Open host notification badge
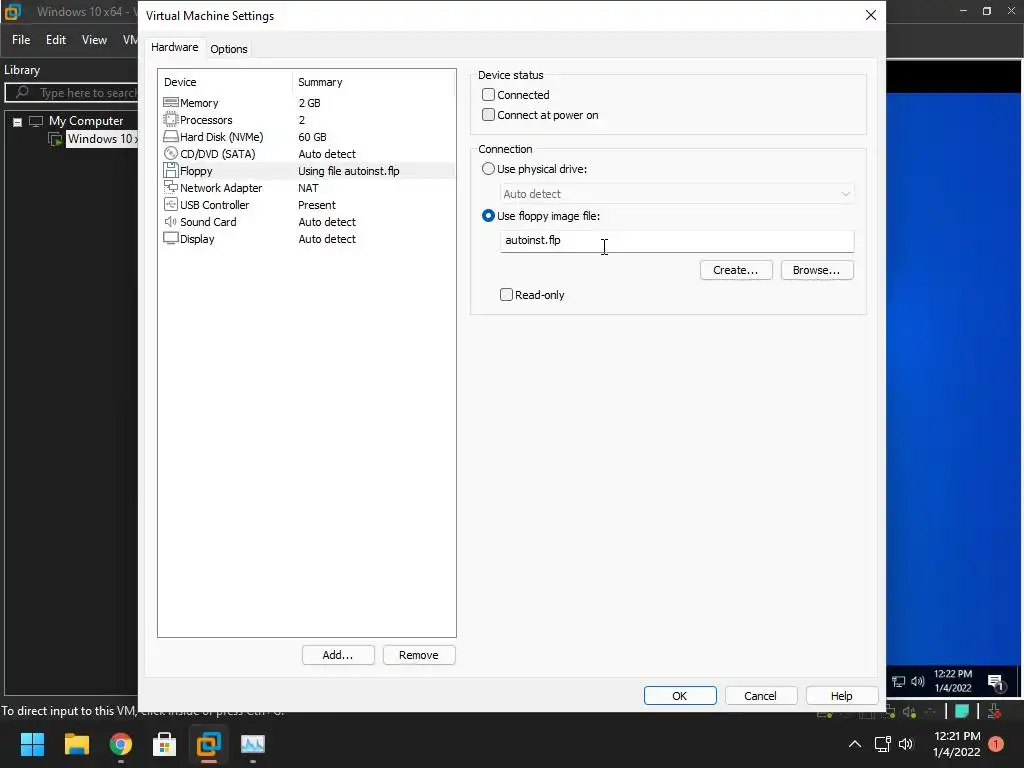This screenshot has height=768, width=1024. (996, 744)
